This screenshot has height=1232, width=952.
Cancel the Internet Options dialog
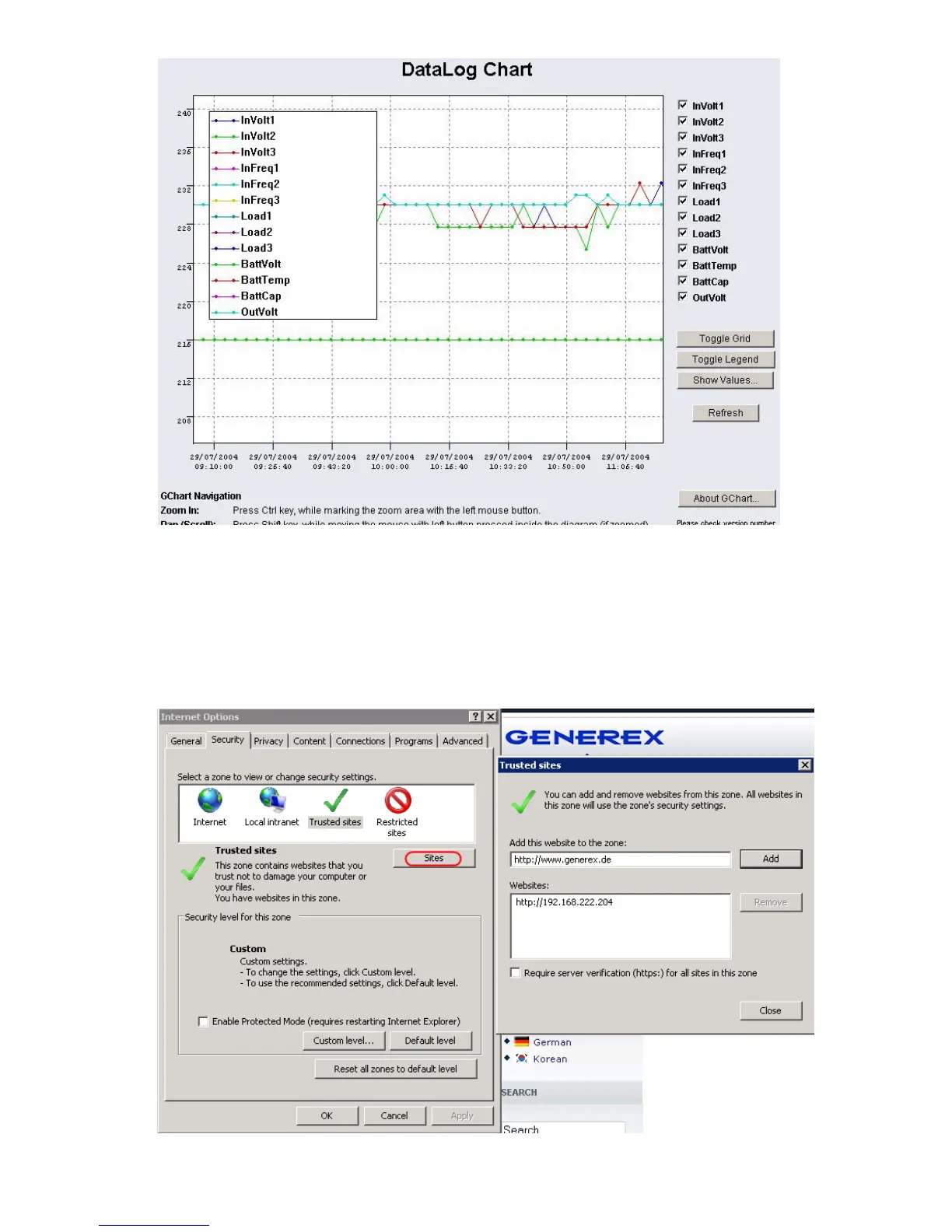pos(394,1115)
